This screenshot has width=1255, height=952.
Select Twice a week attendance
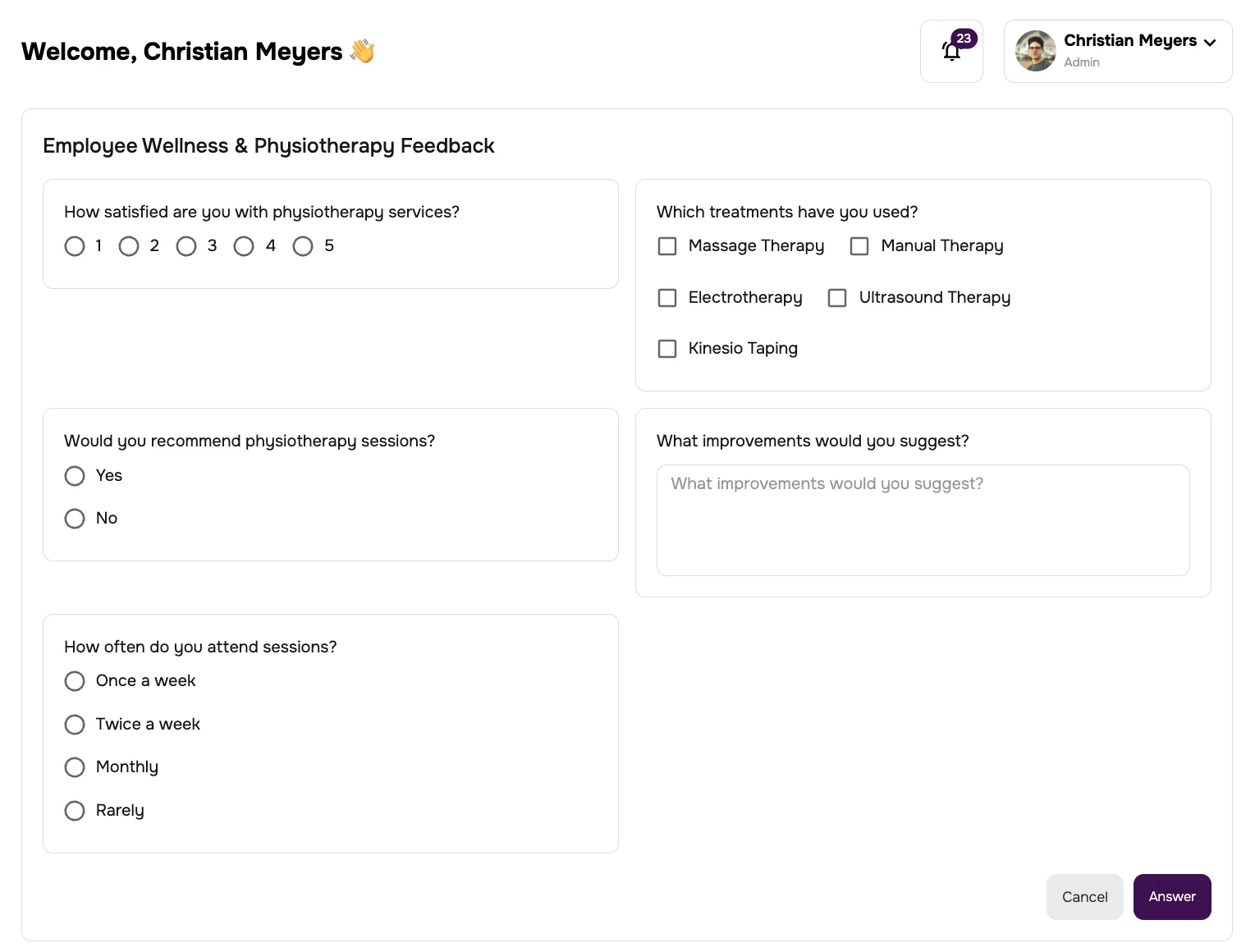point(75,724)
